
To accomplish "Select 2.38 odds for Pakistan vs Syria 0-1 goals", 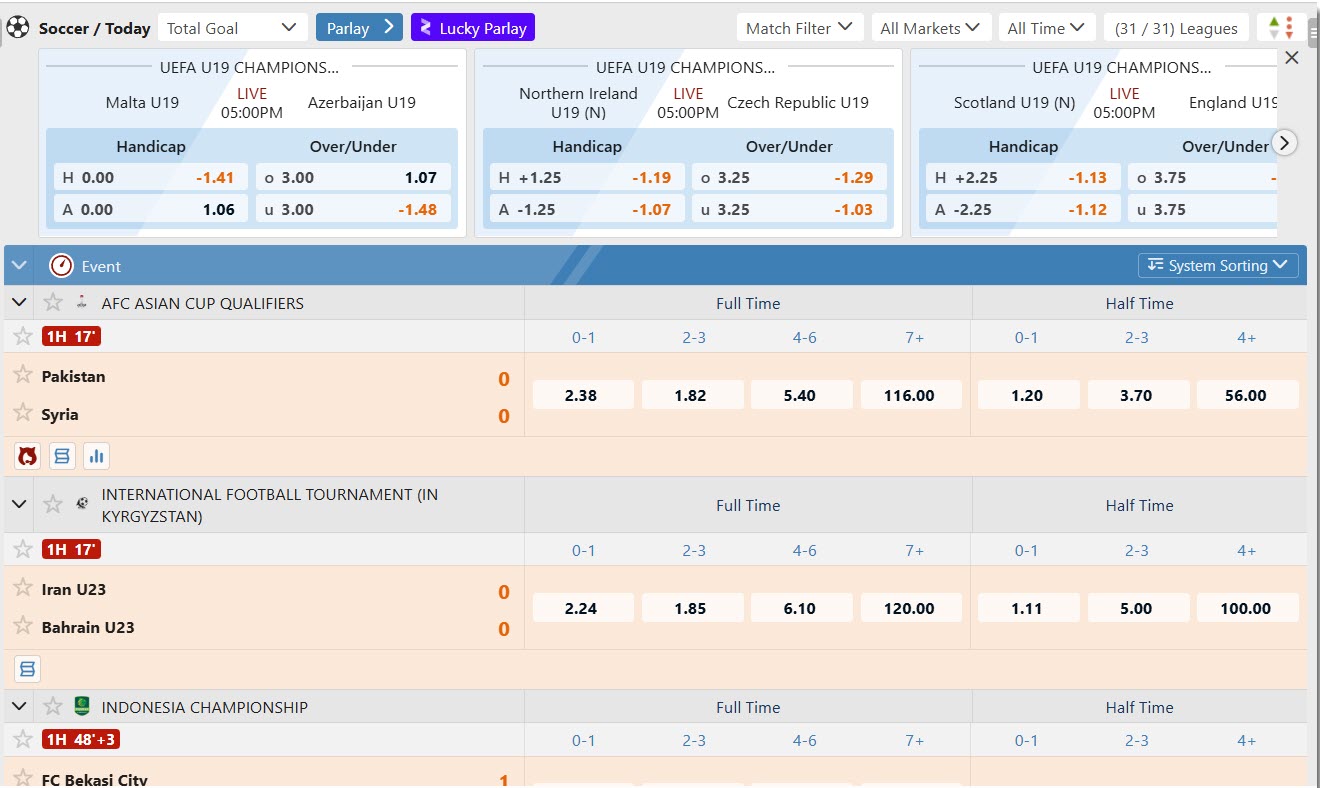I will pos(582,395).
